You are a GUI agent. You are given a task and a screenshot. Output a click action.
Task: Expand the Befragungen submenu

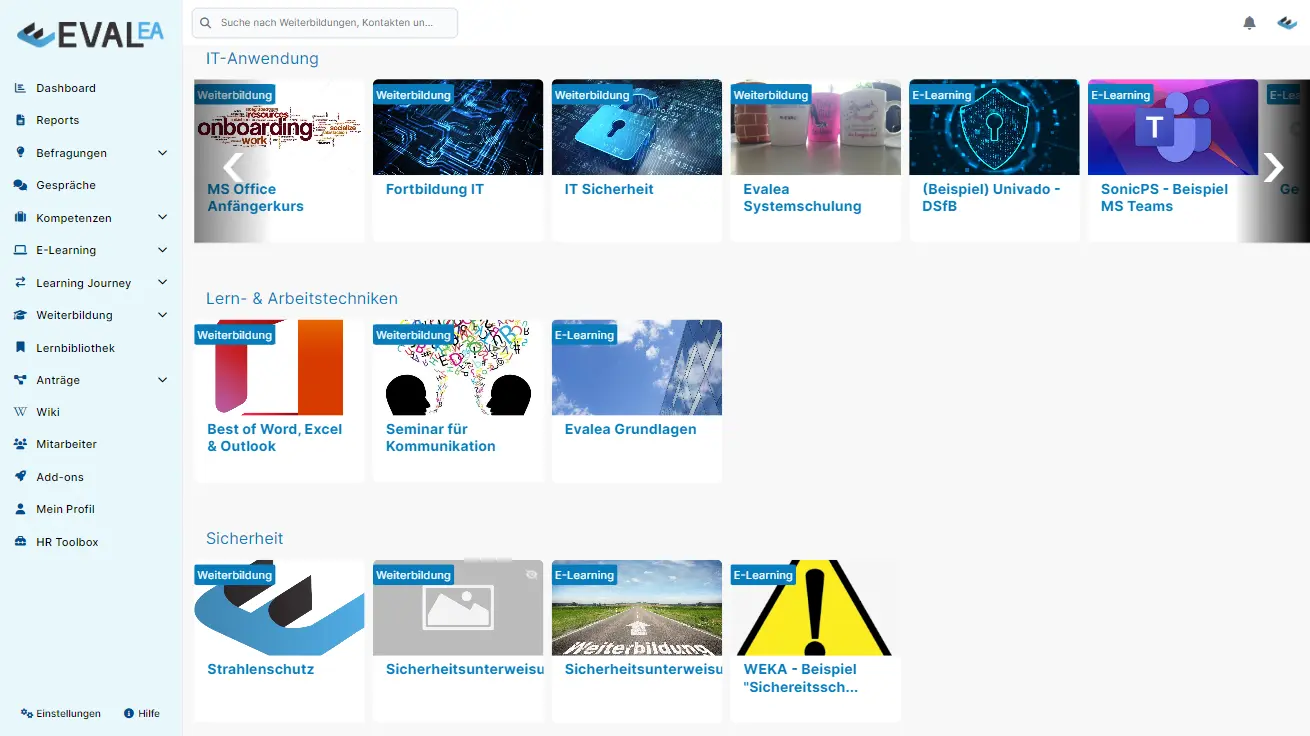[163, 153]
